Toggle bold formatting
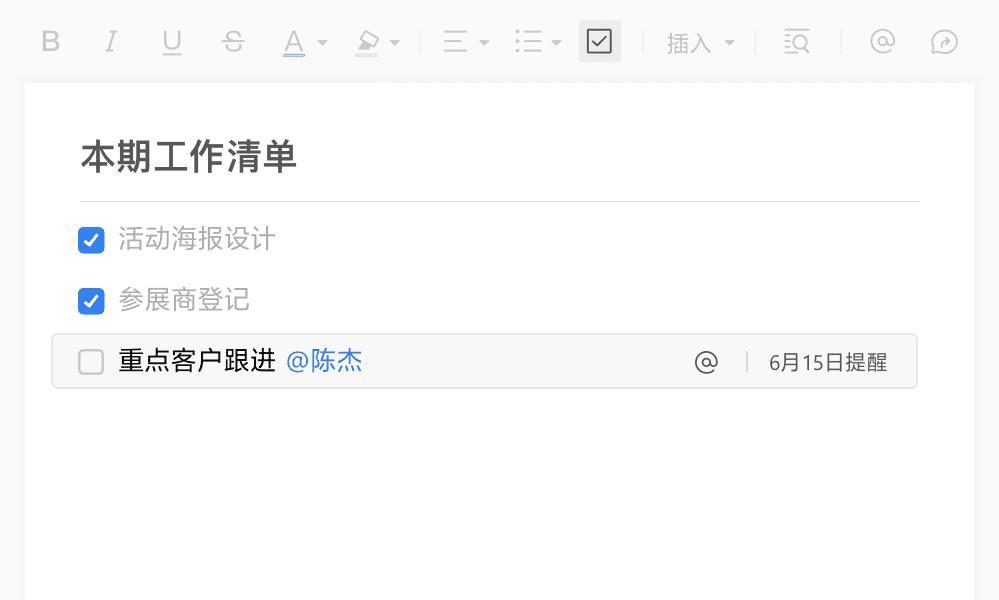The image size is (999, 600). (50, 42)
